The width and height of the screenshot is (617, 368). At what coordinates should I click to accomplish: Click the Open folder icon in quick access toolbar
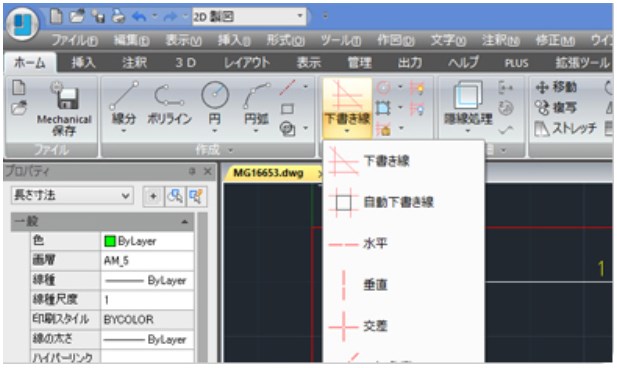click(x=77, y=16)
